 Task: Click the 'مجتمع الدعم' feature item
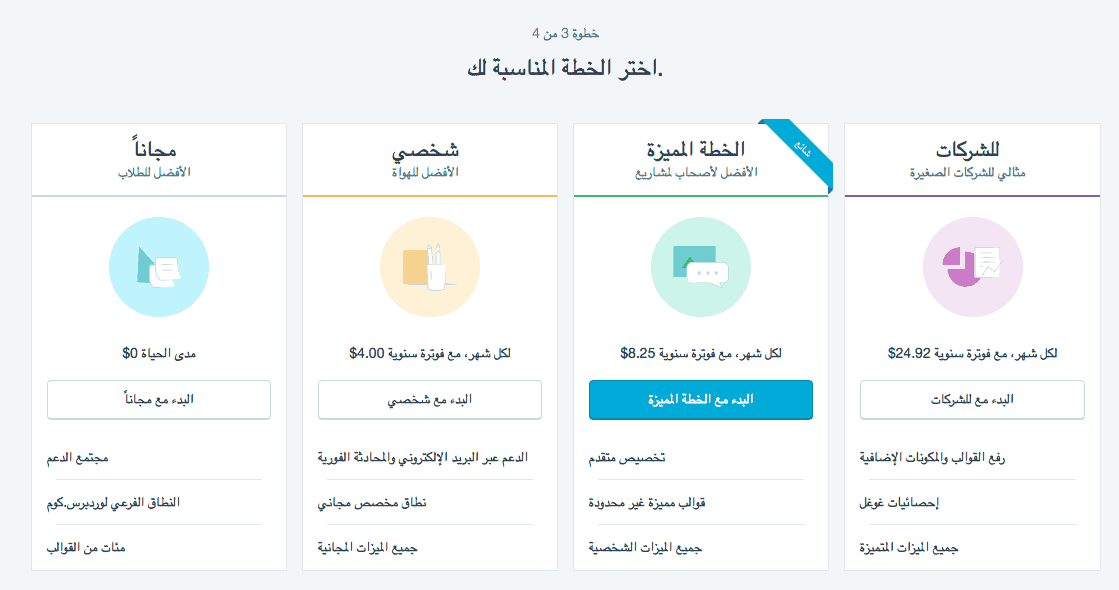point(78,458)
